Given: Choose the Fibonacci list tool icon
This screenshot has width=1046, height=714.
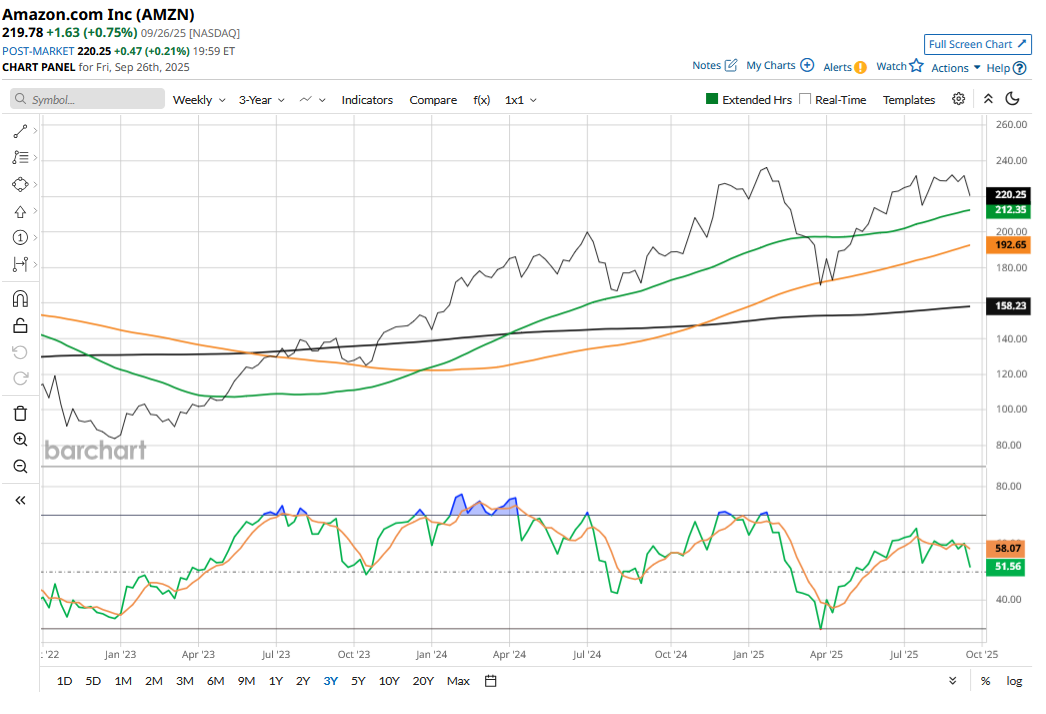Looking at the screenshot, I should 20,158.
